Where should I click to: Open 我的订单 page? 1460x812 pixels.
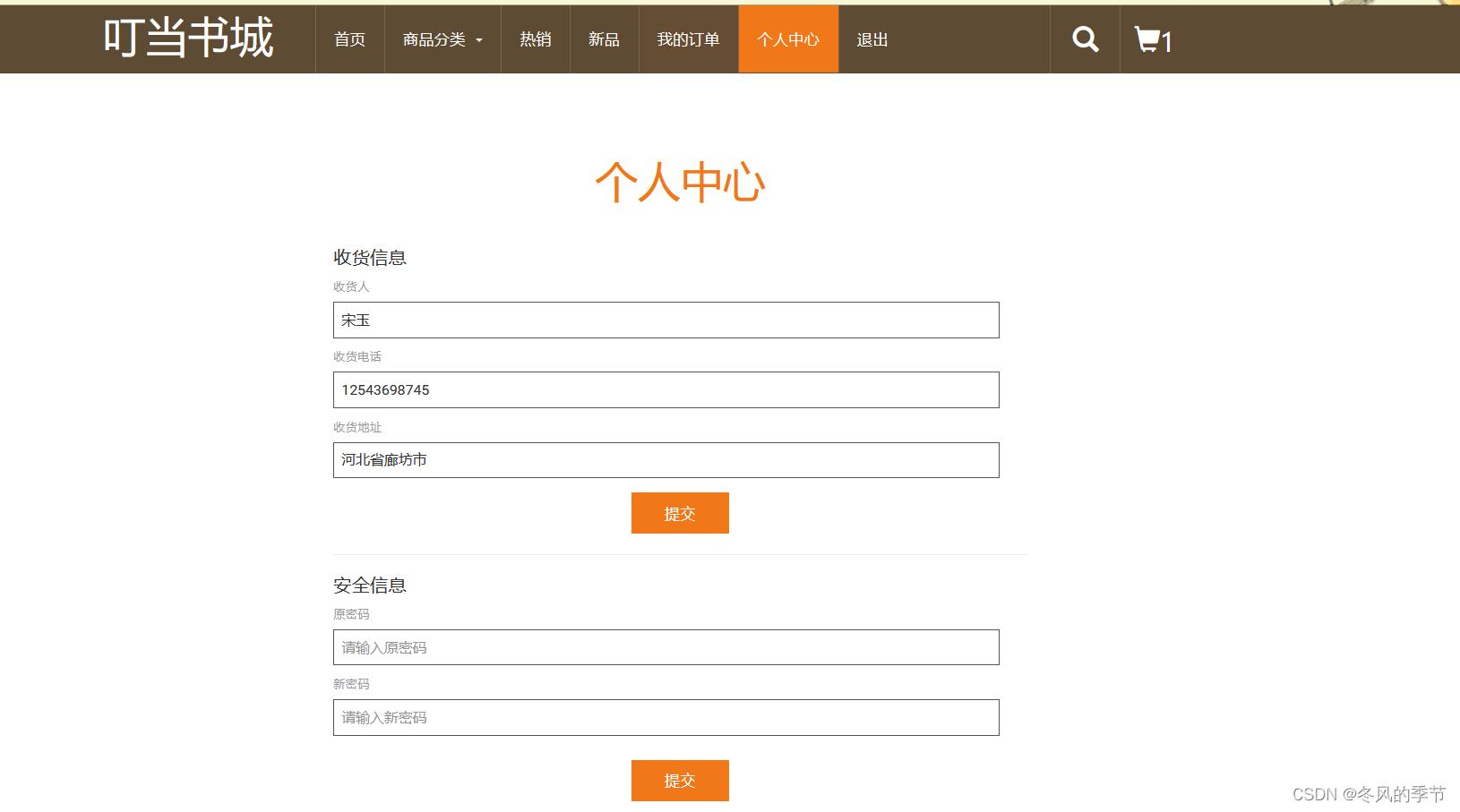(x=688, y=38)
